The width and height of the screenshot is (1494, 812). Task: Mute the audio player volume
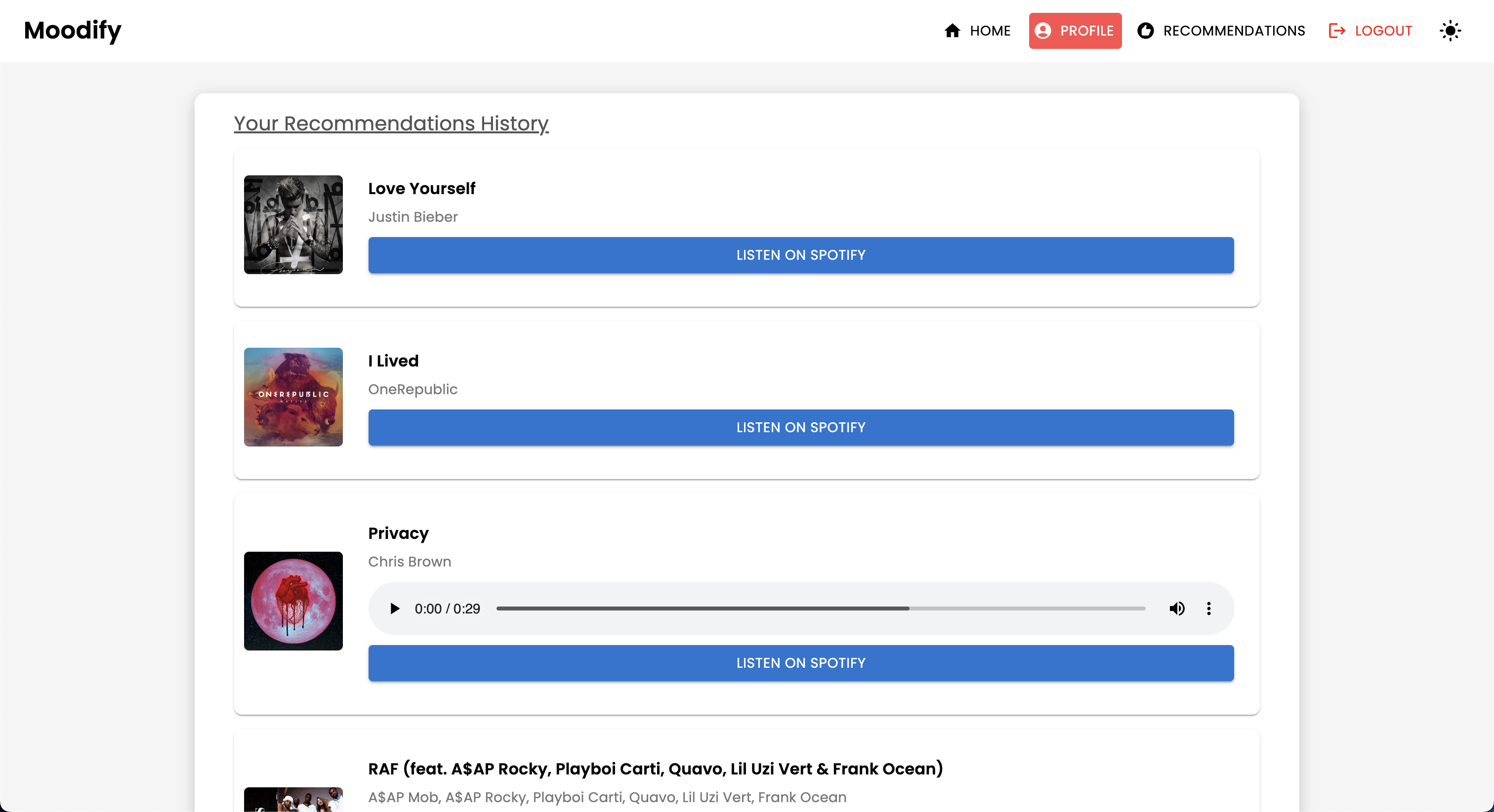tap(1177, 609)
